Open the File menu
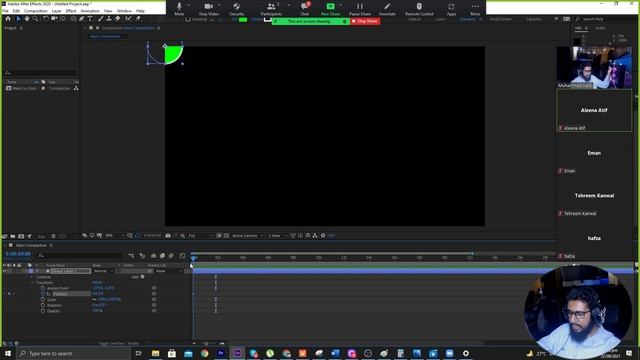The height and width of the screenshot is (360, 640). [x=5, y=11]
